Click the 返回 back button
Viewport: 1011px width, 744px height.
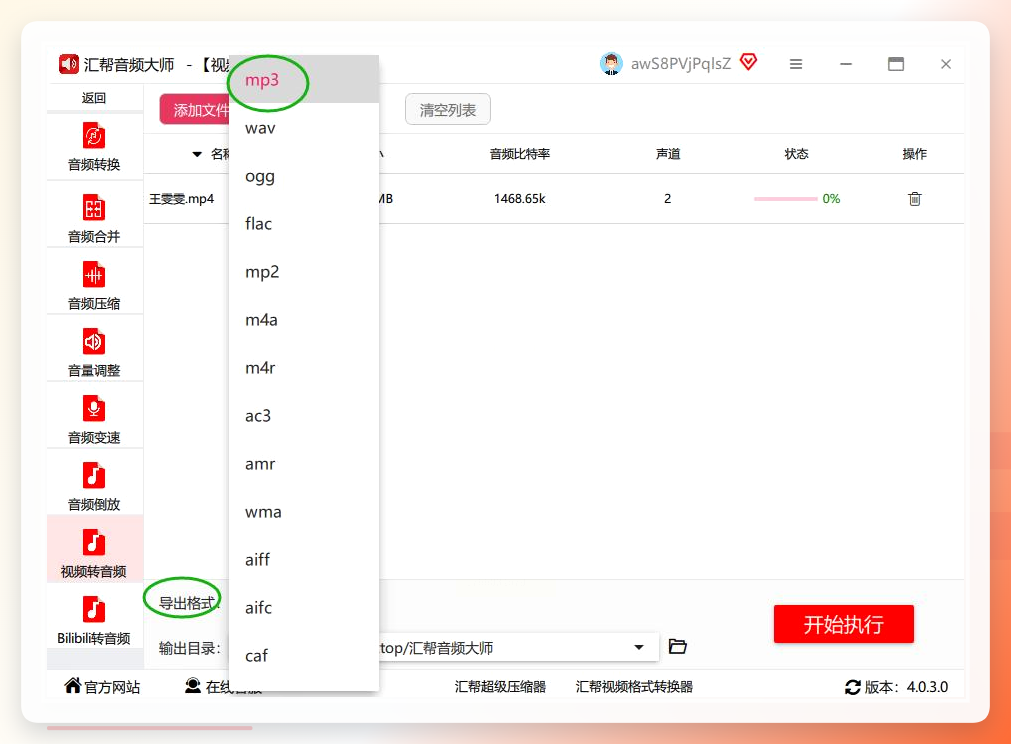click(94, 98)
